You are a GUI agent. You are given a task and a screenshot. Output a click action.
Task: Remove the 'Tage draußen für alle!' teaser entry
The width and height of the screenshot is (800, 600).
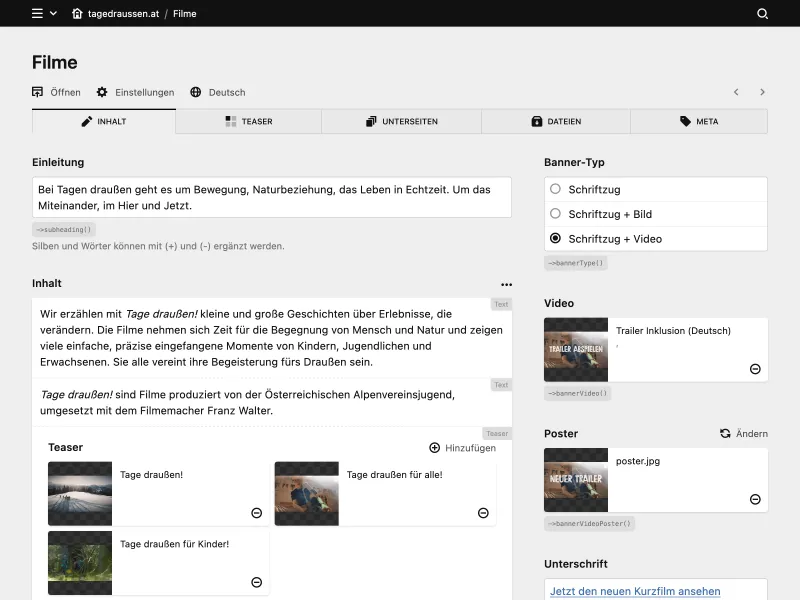pos(483,513)
